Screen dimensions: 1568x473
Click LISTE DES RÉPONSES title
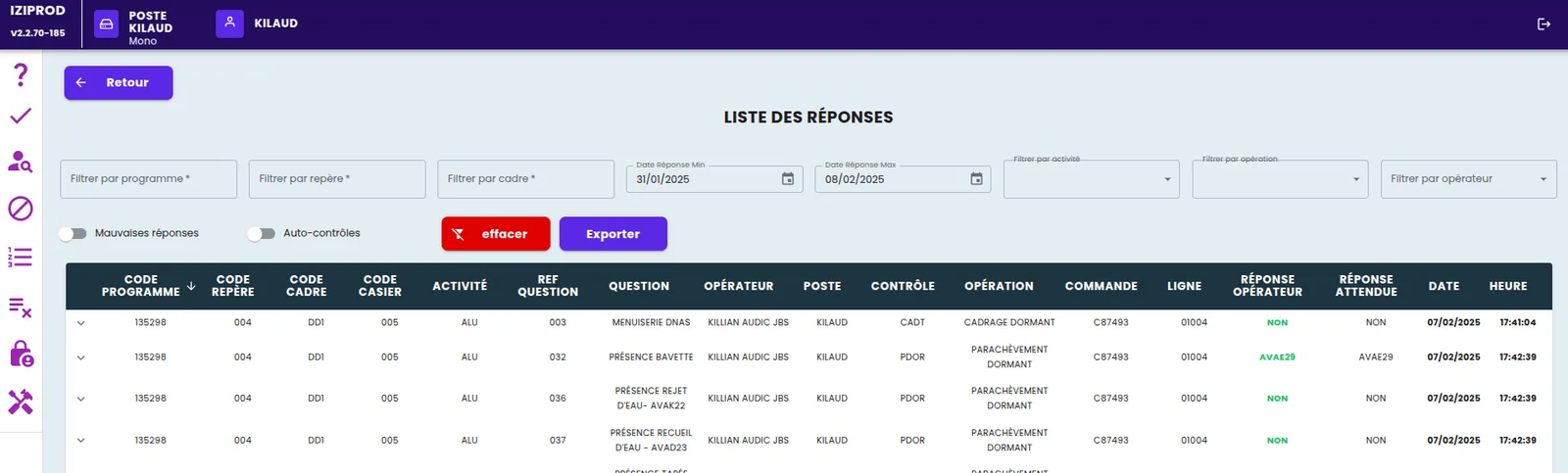[x=808, y=118]
